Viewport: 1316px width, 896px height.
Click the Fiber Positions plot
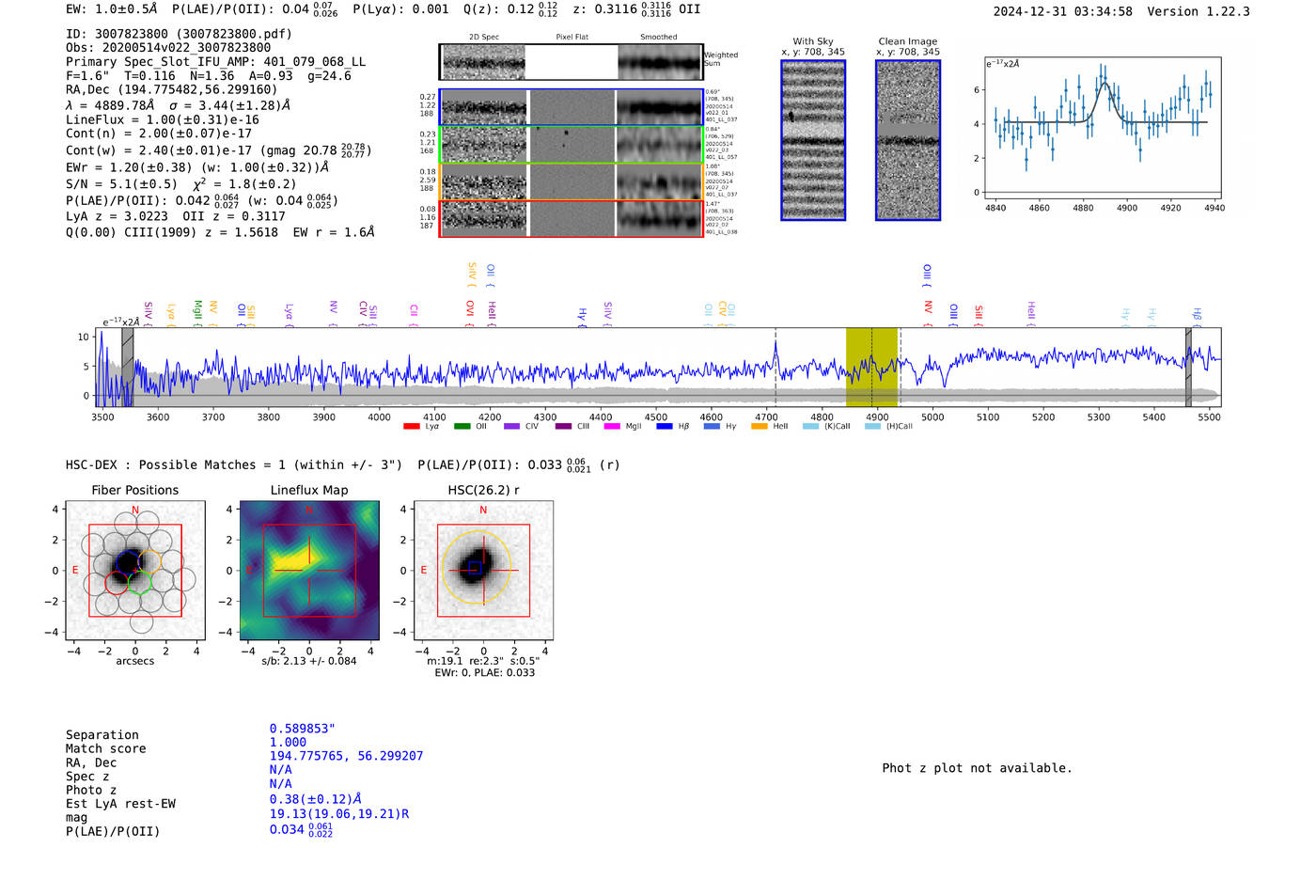[135, 571]
